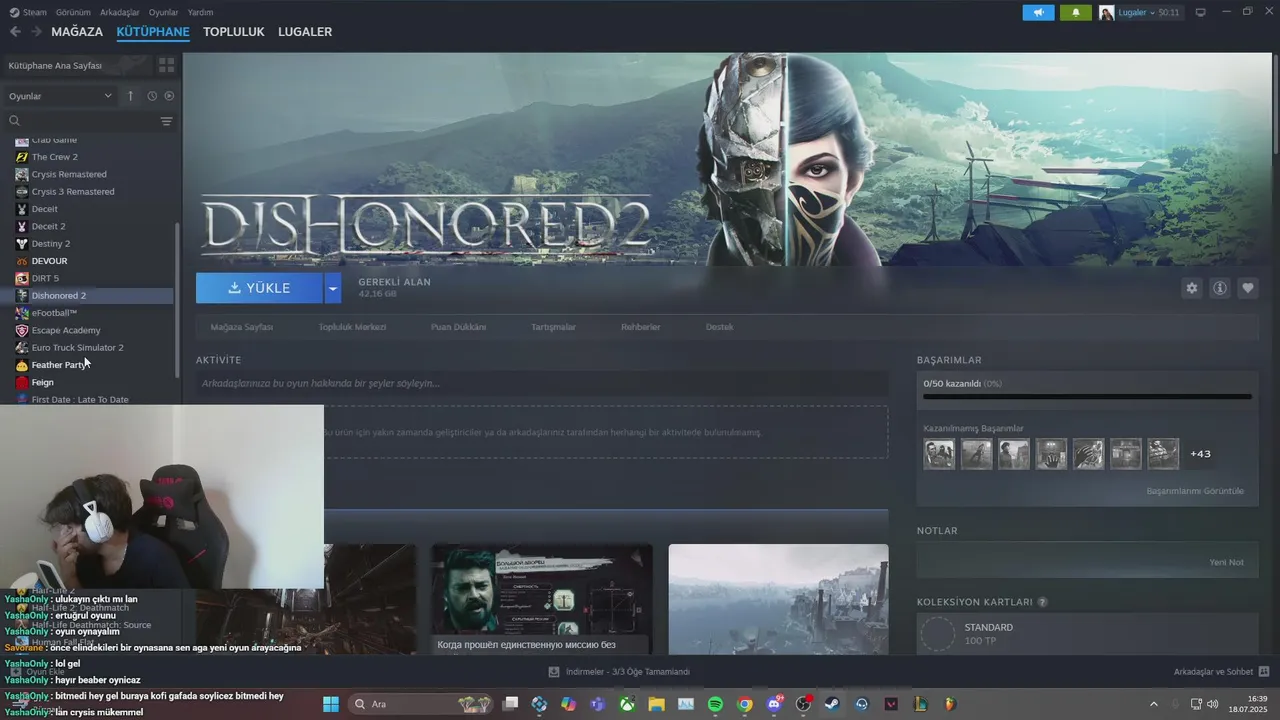Open the first locked achievement thumbnail
This screenshot has width=1280, height=720.
pos(939,454)
